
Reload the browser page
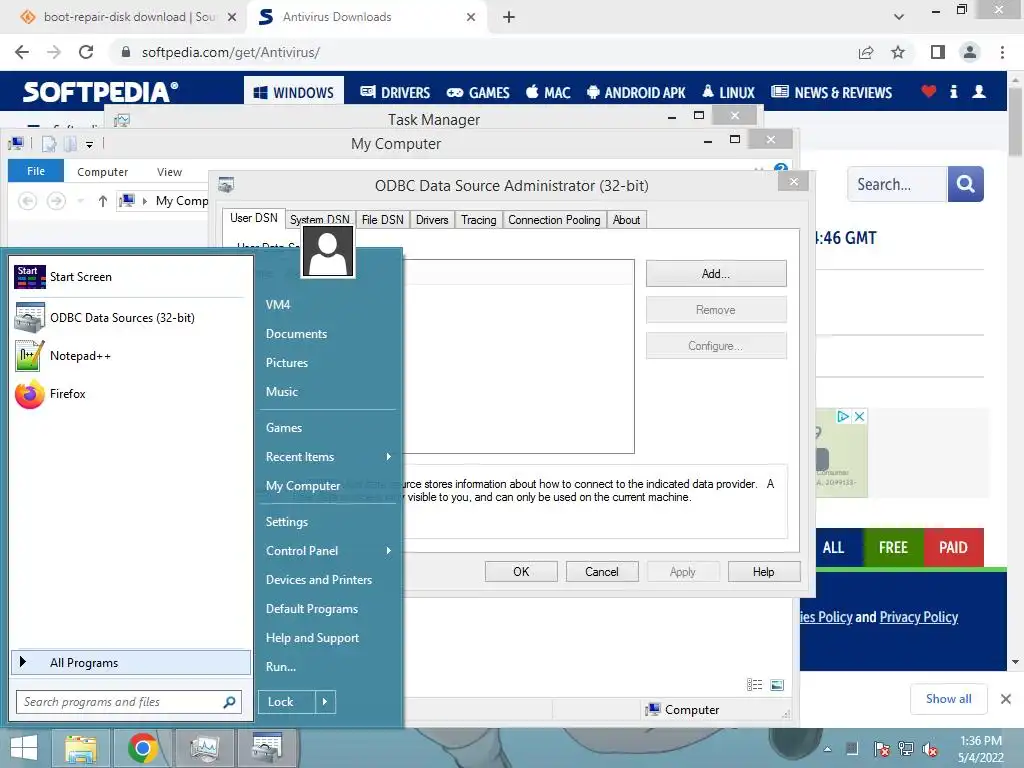point(86,52)
